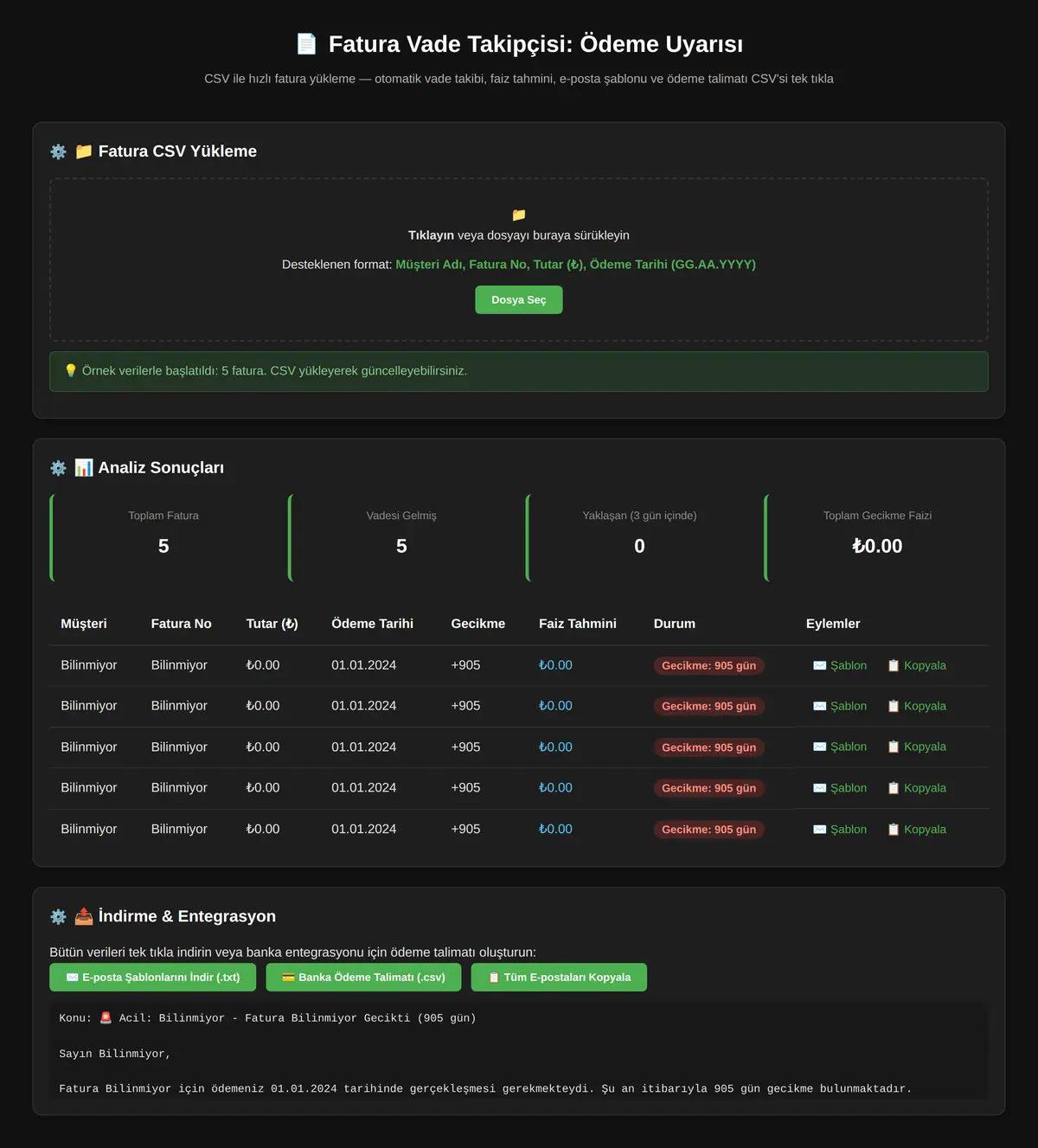Image resolution: width=1038 pixels, height=1148 pixels.
Task: Click the folder icon in the Fatura CSV Yükleme heading
Action: click(x=84, y=151)
